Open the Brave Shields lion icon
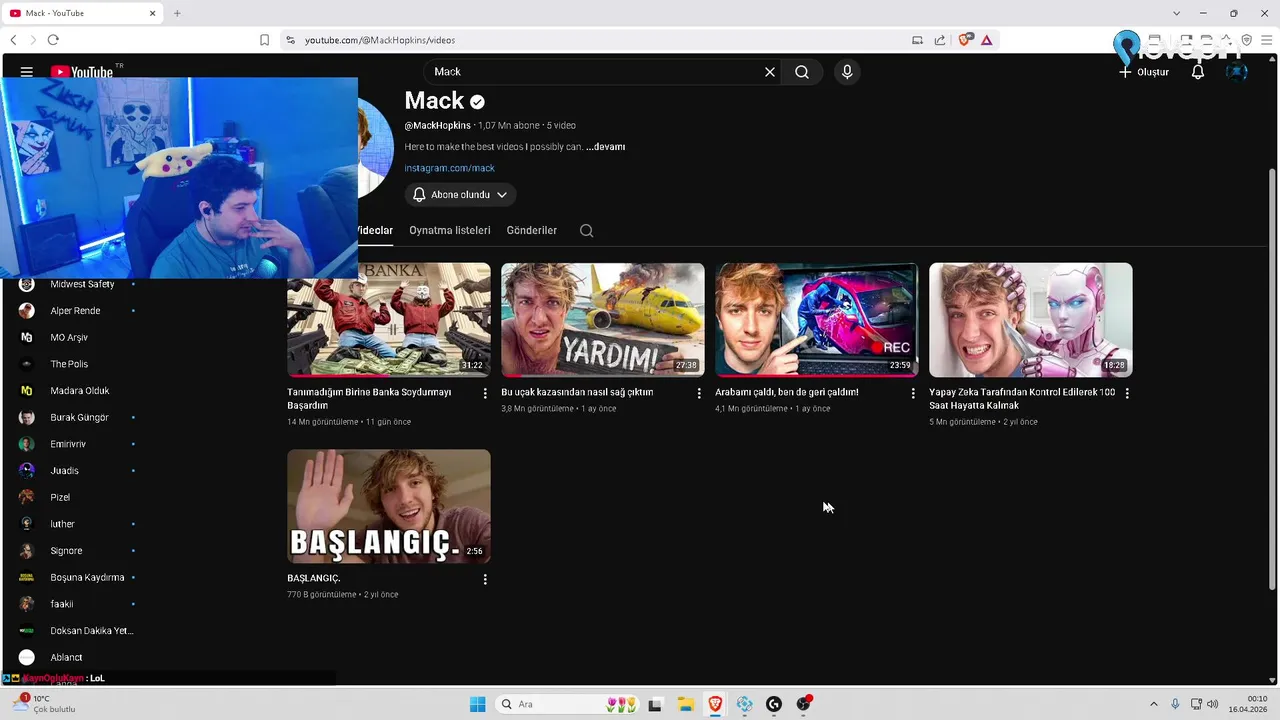1280x720 pixels. tap(965, 40)
